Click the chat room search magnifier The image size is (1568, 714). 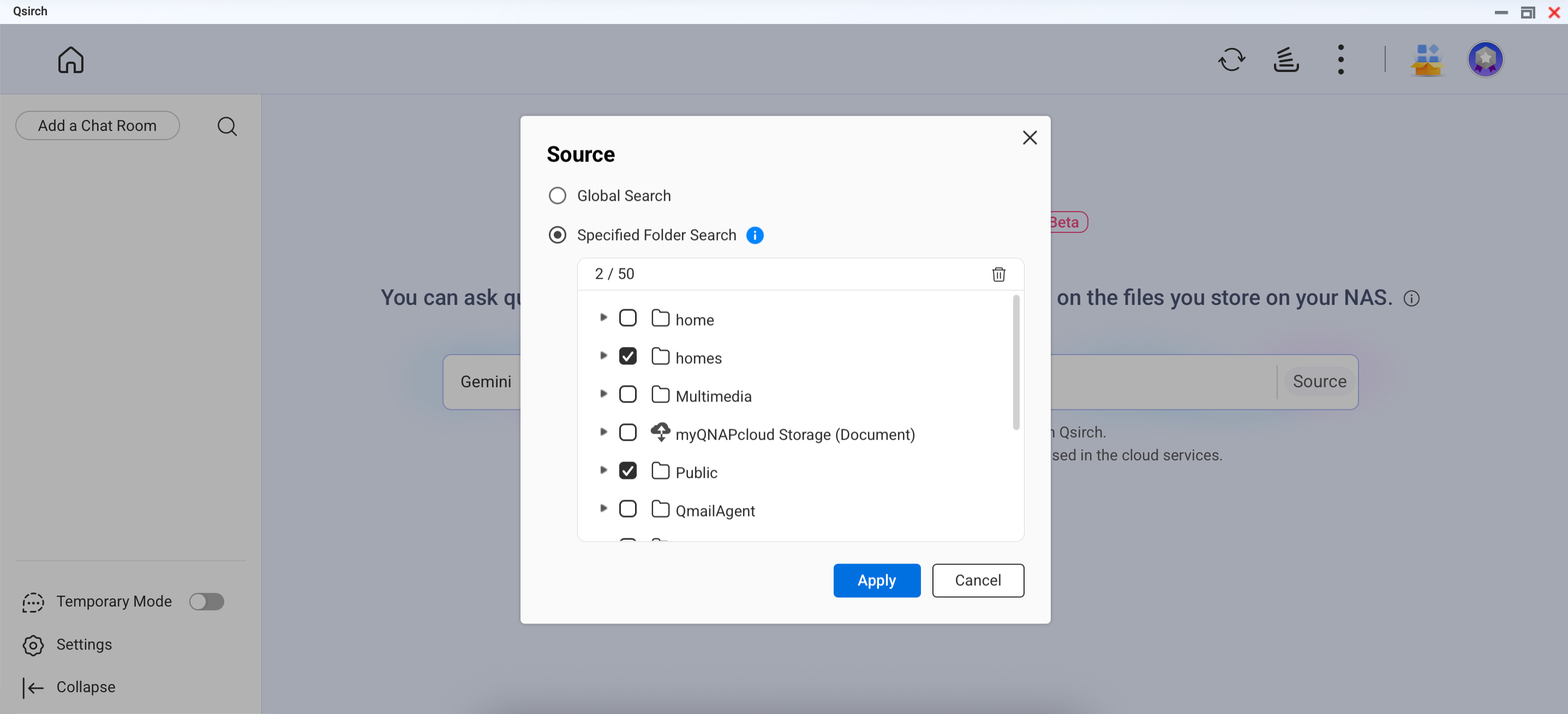pyautogui.click(x=227, y=126)
